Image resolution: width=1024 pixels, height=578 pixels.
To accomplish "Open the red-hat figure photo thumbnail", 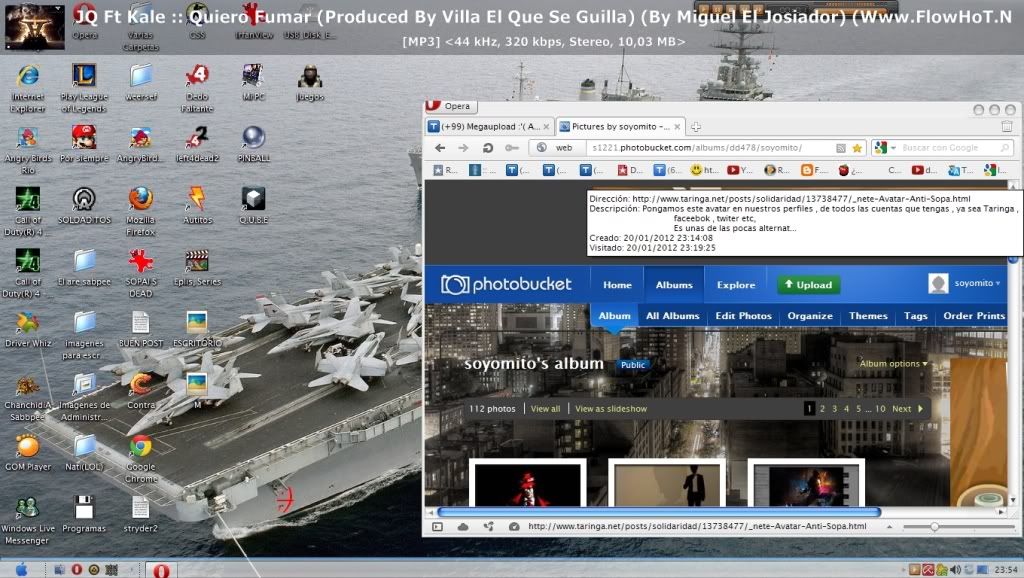I will pos(528,483).
